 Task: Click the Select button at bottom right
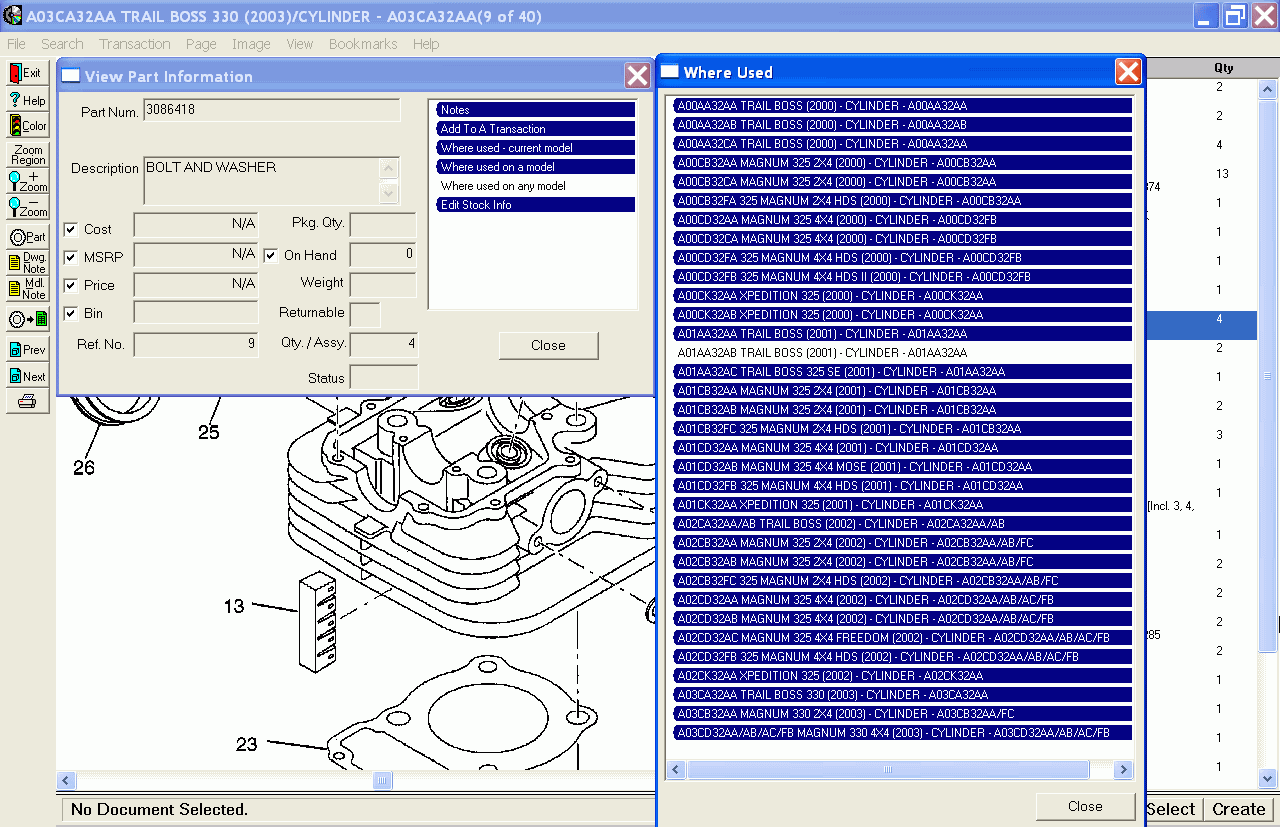[x=1171, y=809]
